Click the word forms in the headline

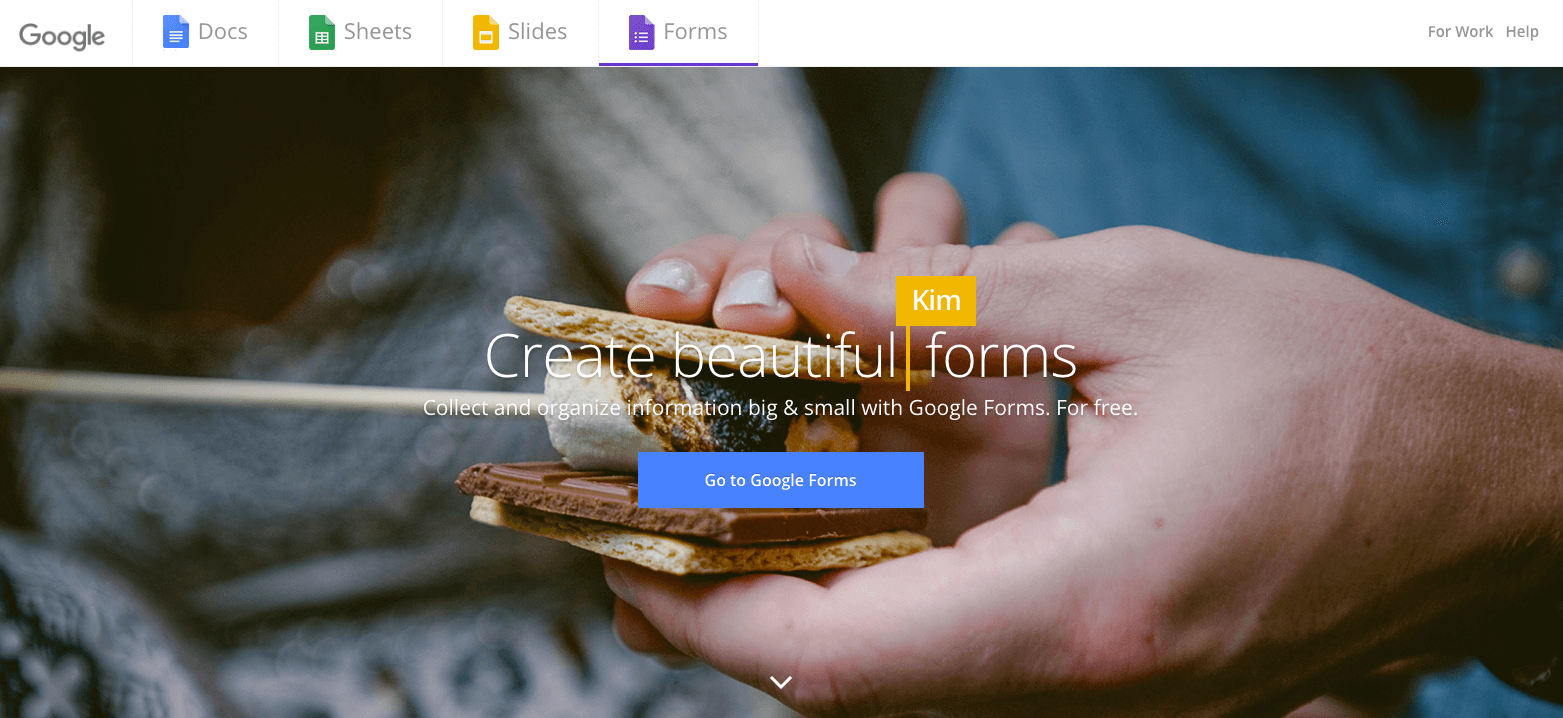[1001, 356]
